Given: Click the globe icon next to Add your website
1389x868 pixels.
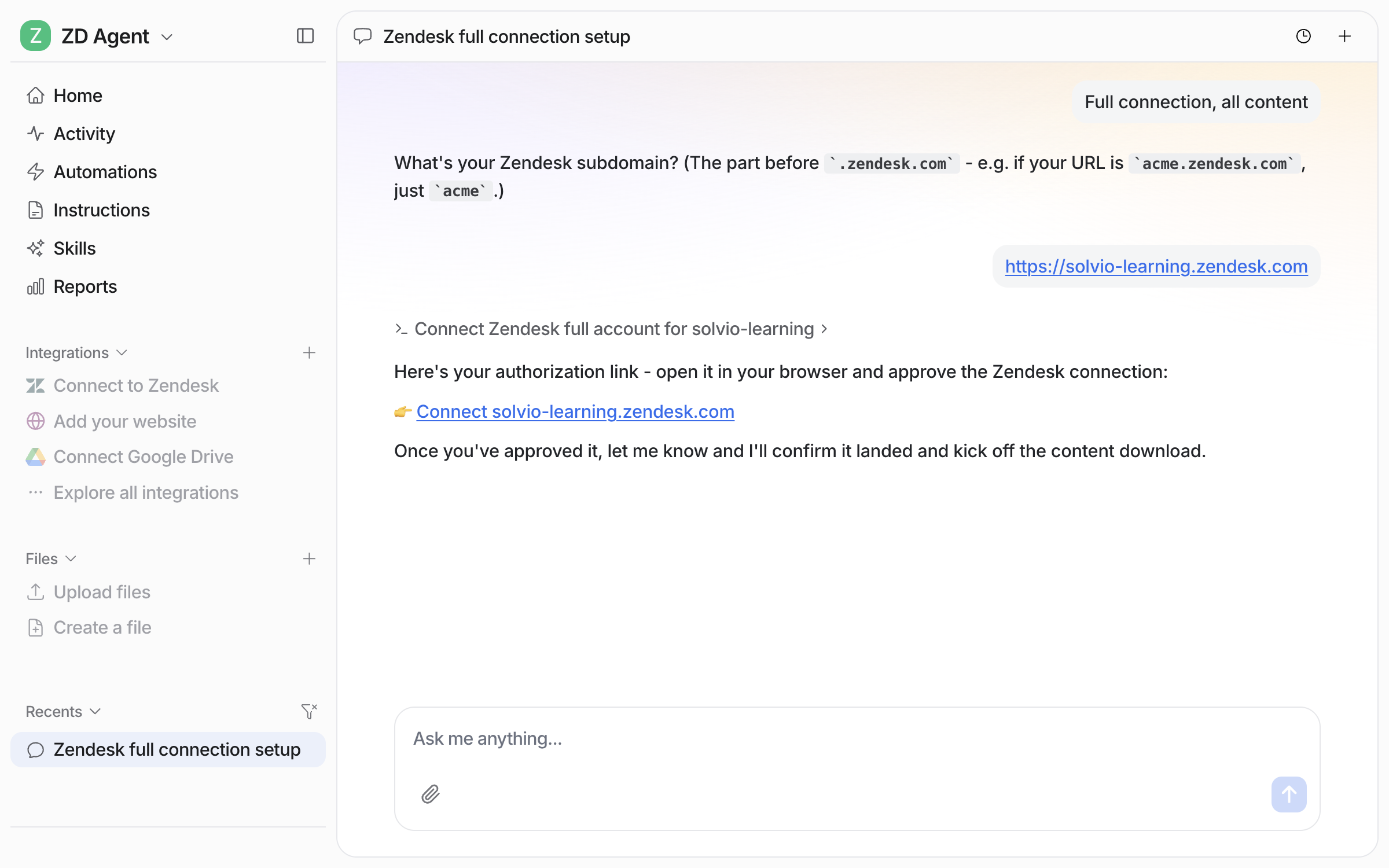Looking at the screenshot, I should [36, 421].
